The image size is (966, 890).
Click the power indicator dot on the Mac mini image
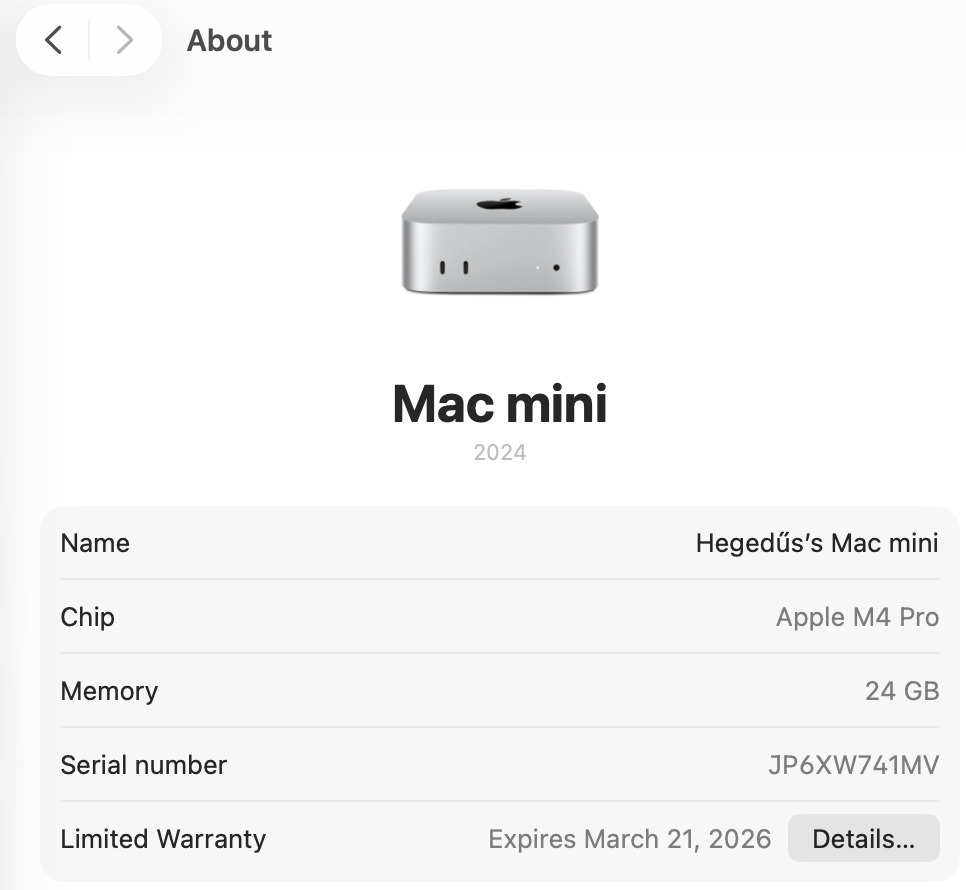555,268
